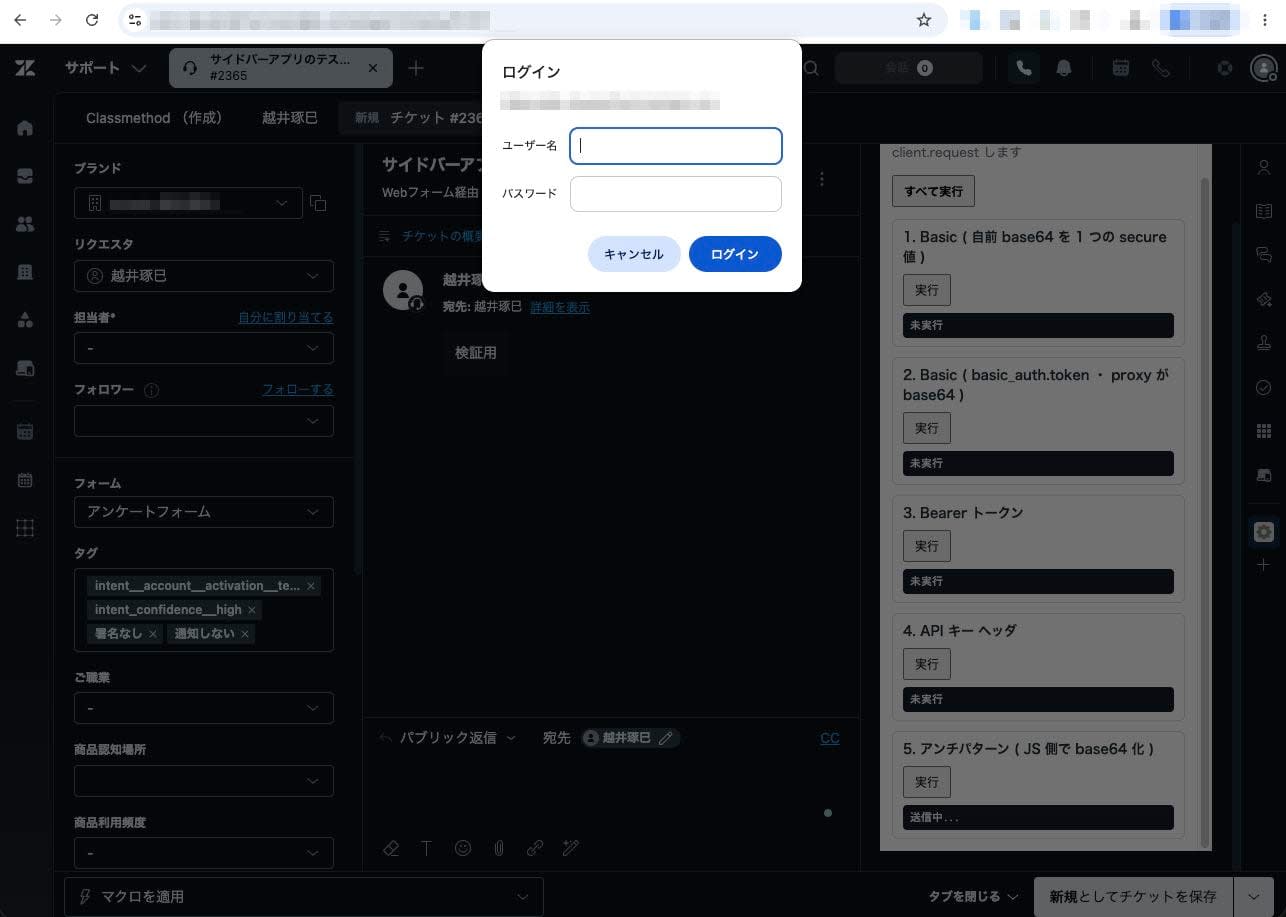Click ログイン button in dialog
Viewport: 1286px width, 917px height.
[735, 254]
